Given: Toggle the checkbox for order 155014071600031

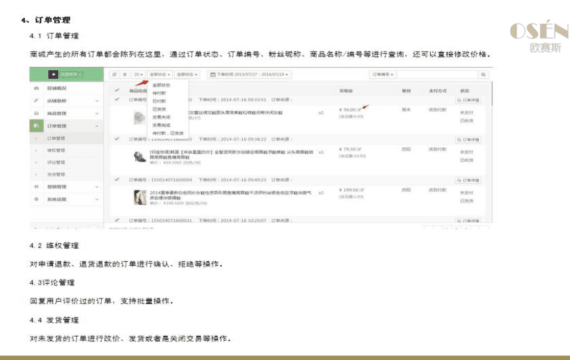Looking at the screenshot, I should click(117, 220).
